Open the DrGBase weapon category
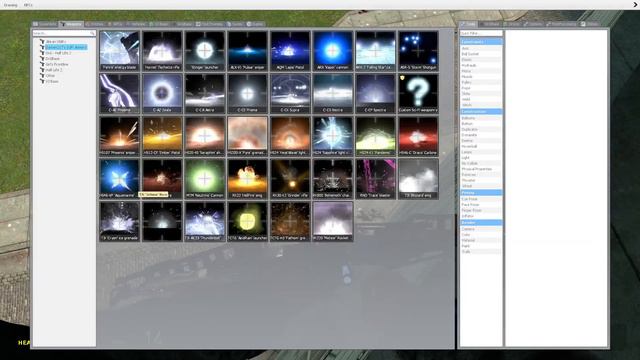Screen dimensions: 640x360 pos(53,58)
